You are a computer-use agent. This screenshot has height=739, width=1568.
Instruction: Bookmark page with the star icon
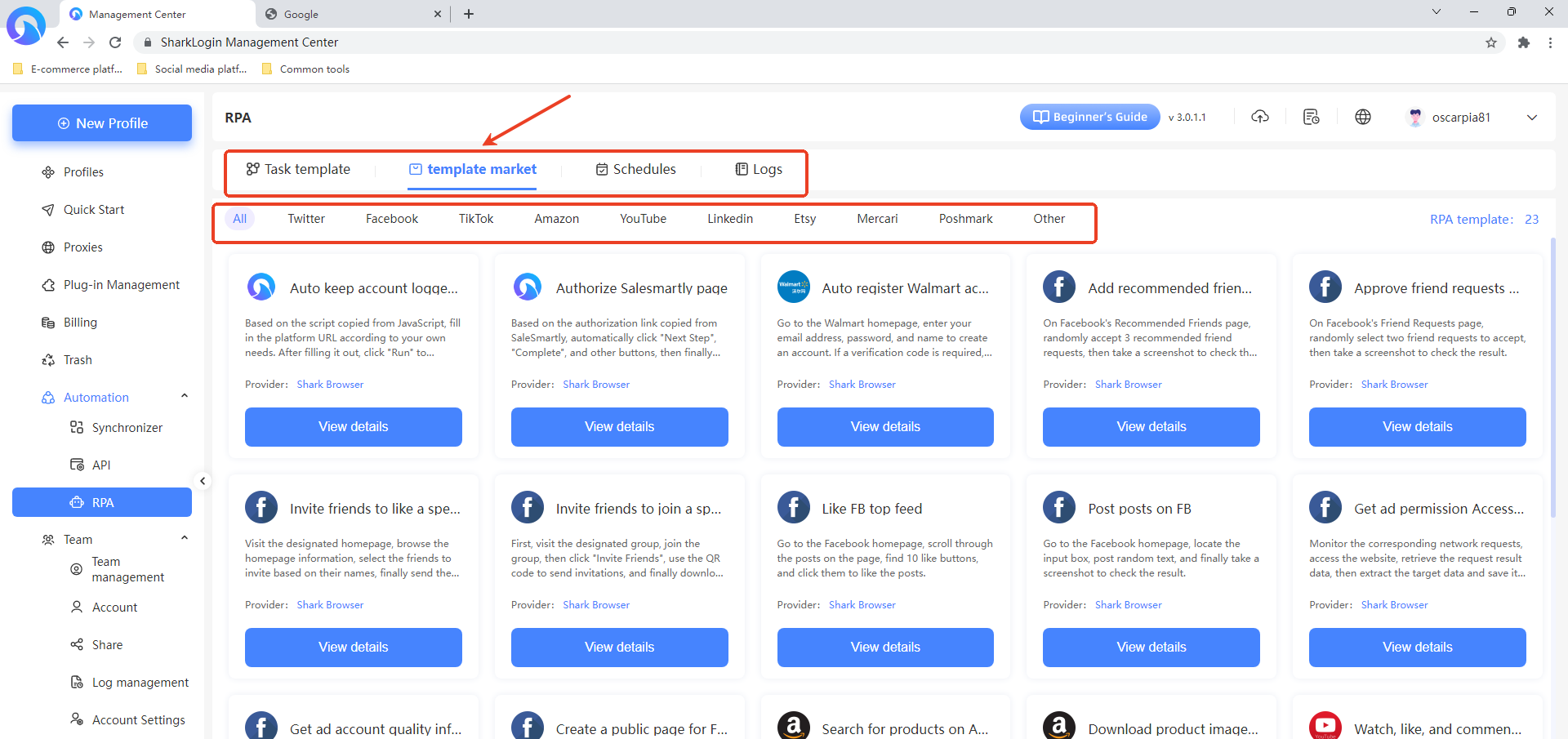1491,42
